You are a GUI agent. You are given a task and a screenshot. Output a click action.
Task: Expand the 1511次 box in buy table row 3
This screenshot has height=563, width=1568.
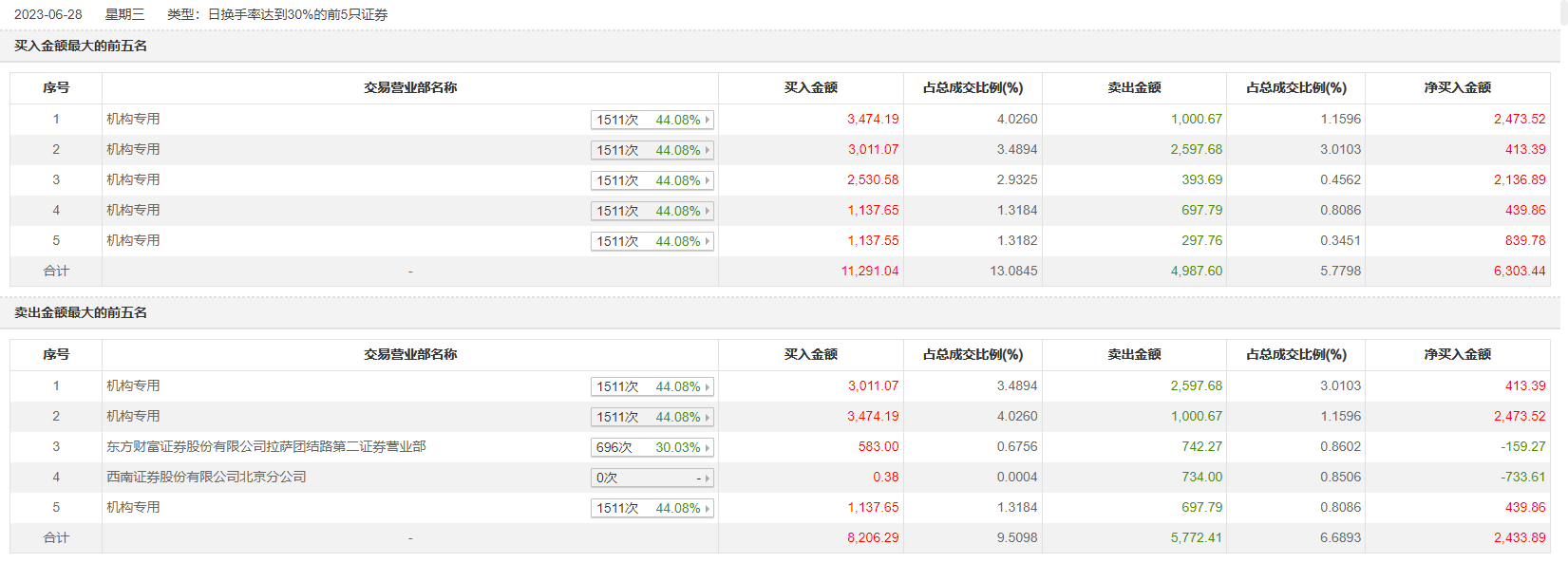pos(652,180)
